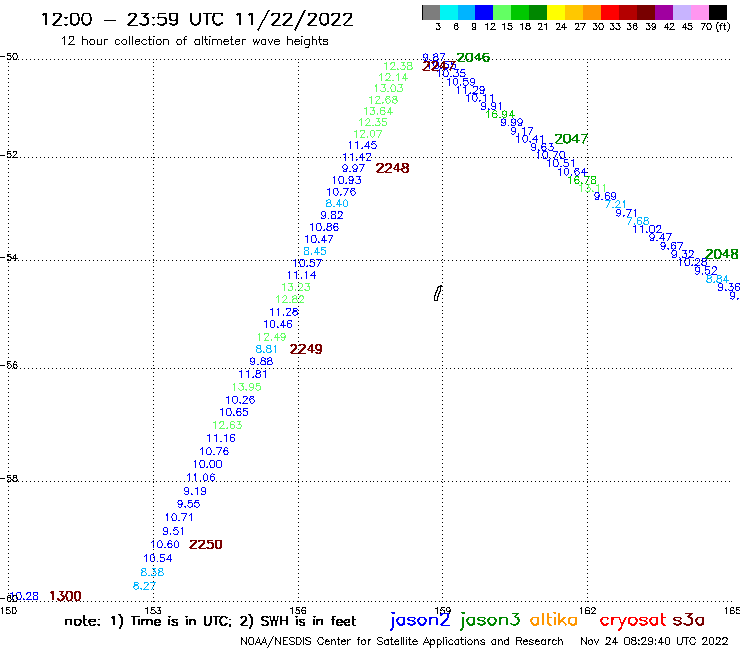Viewport: 740px width, 650px height.
Task: Click the subtitle '12 hour collection of altimeter wave heights'
Action: point(194,41)
